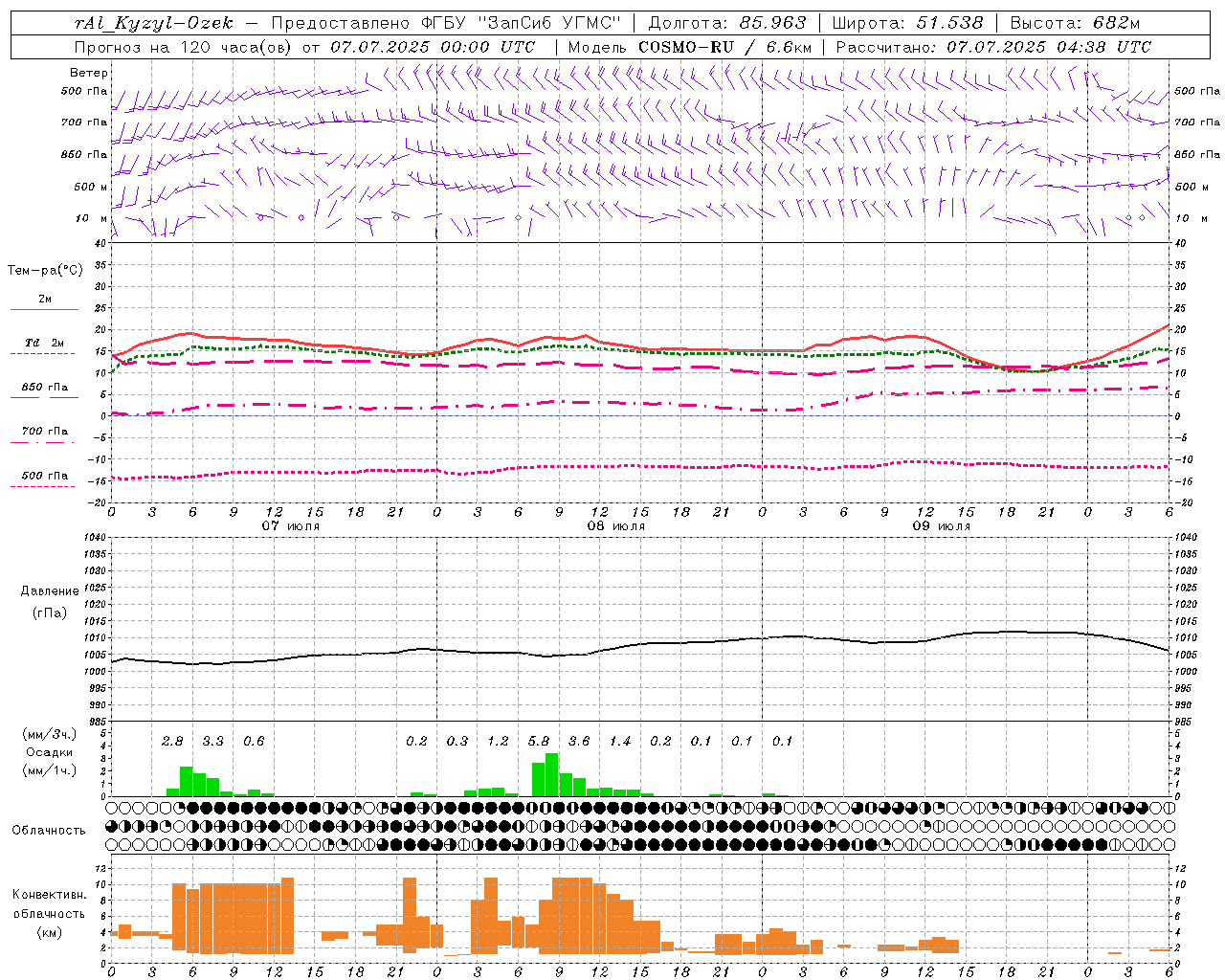Click the 0.3 precipitation total

tap(457, 742)
